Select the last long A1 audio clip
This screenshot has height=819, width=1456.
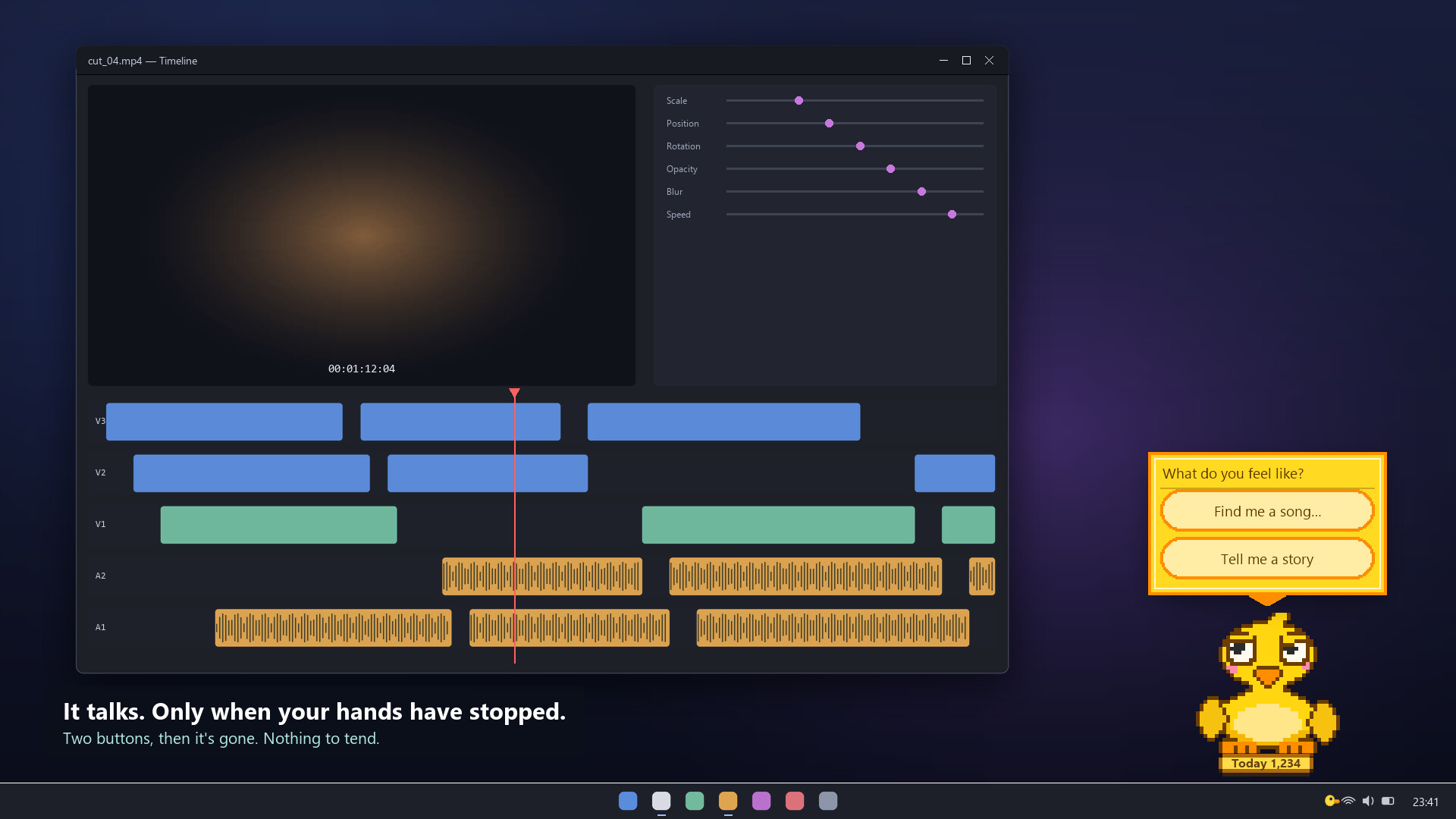coord(833,628)
